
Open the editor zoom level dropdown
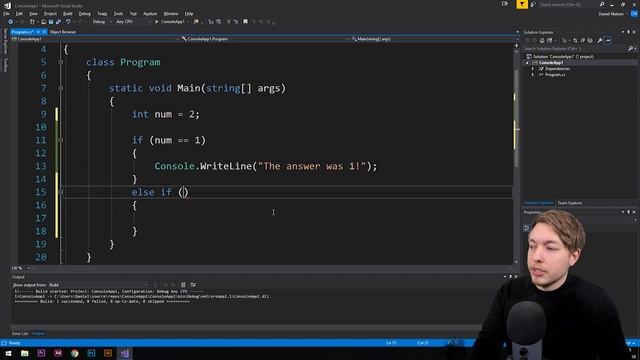(x=21, y=268)
